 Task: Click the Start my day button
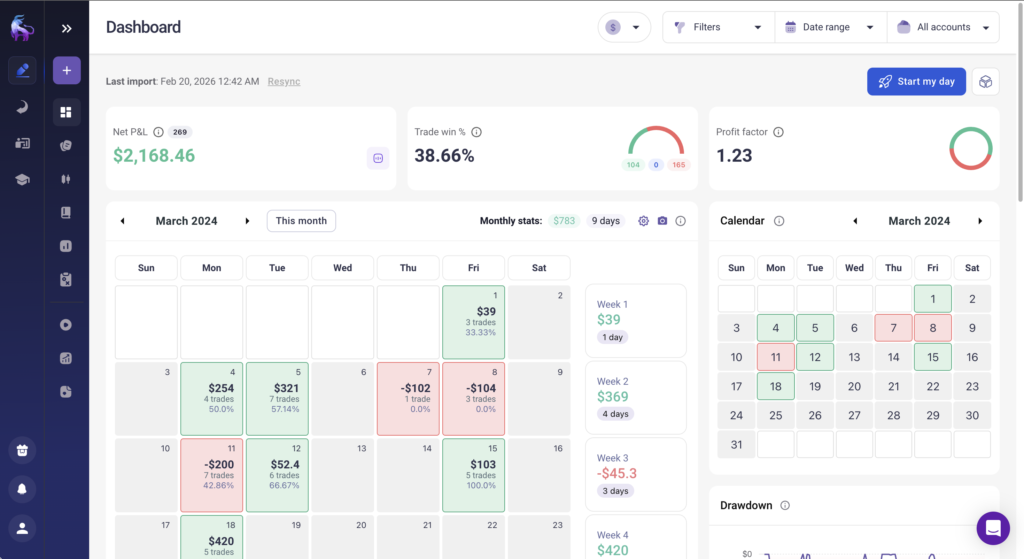[916, 82]
